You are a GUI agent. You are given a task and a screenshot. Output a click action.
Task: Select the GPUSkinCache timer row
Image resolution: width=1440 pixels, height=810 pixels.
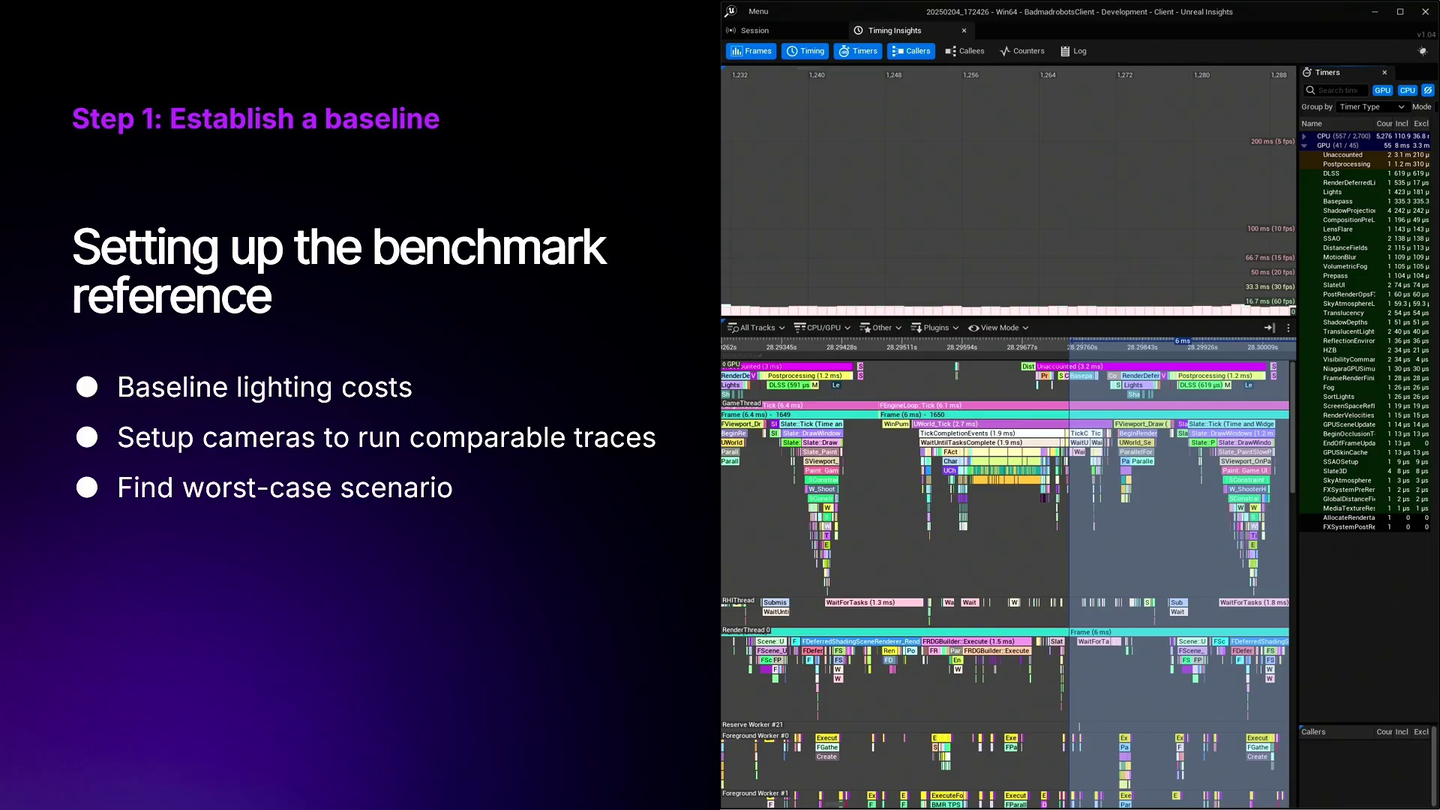1367,452
